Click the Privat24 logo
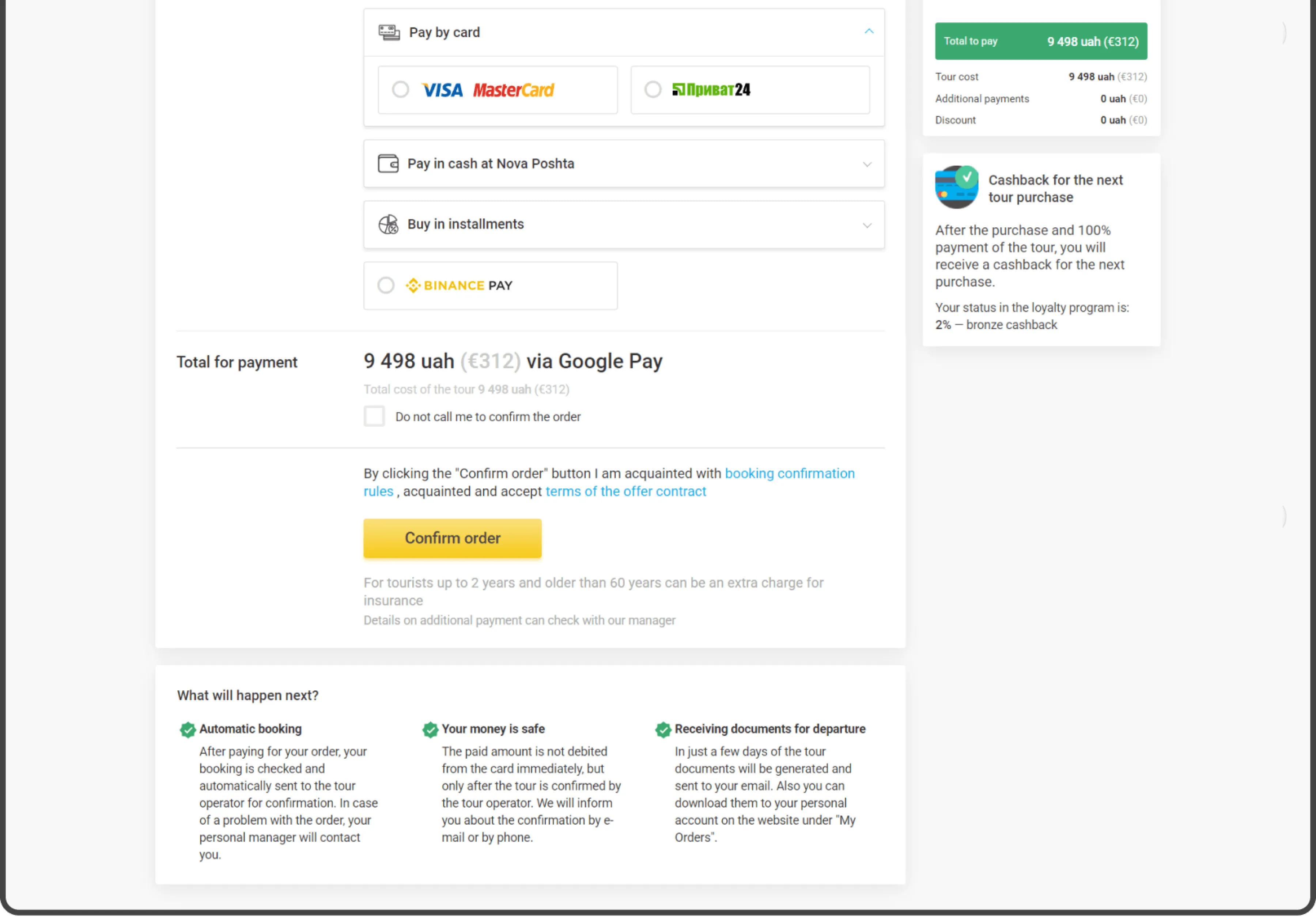Viewport: 1316px width, 917px height. [711, 90]
